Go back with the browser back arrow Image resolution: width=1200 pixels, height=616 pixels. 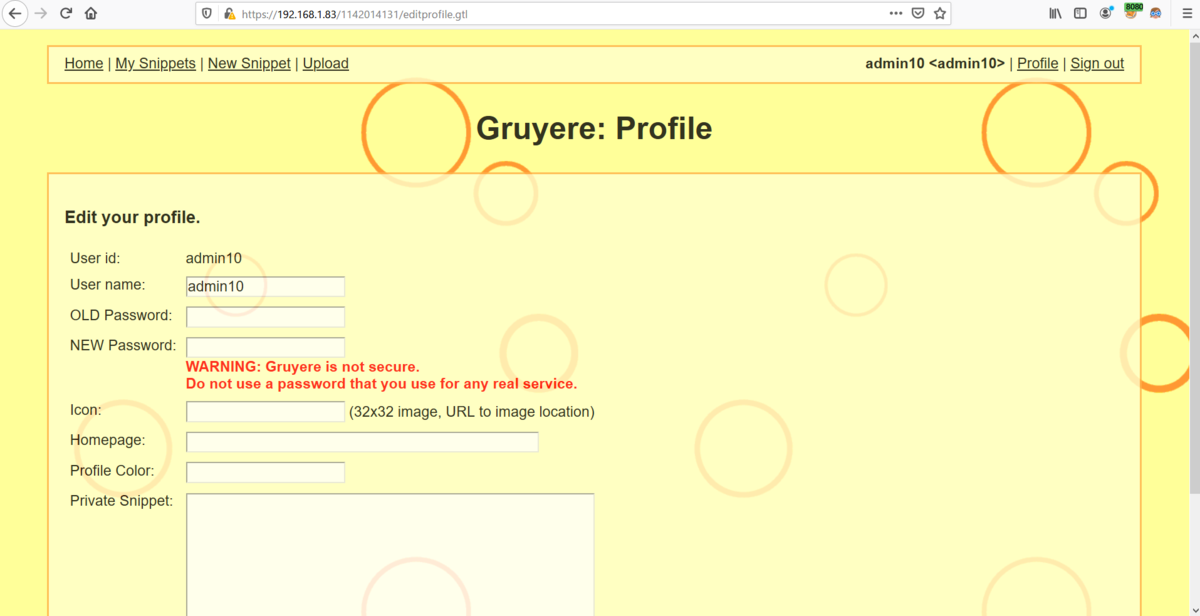pyautogui.click(x=15, y=14)
